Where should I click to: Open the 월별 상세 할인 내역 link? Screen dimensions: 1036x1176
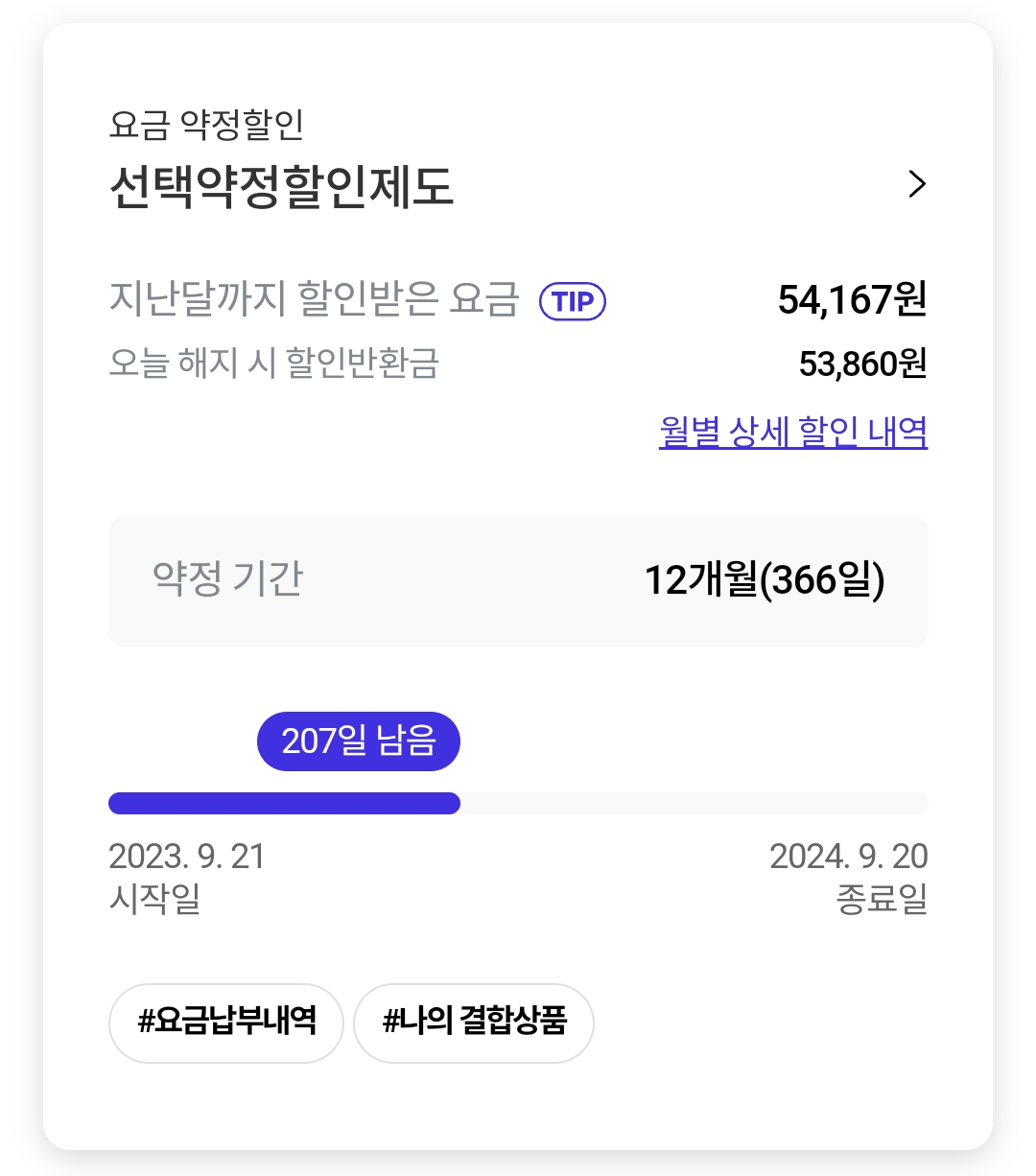tap(792, 433)
